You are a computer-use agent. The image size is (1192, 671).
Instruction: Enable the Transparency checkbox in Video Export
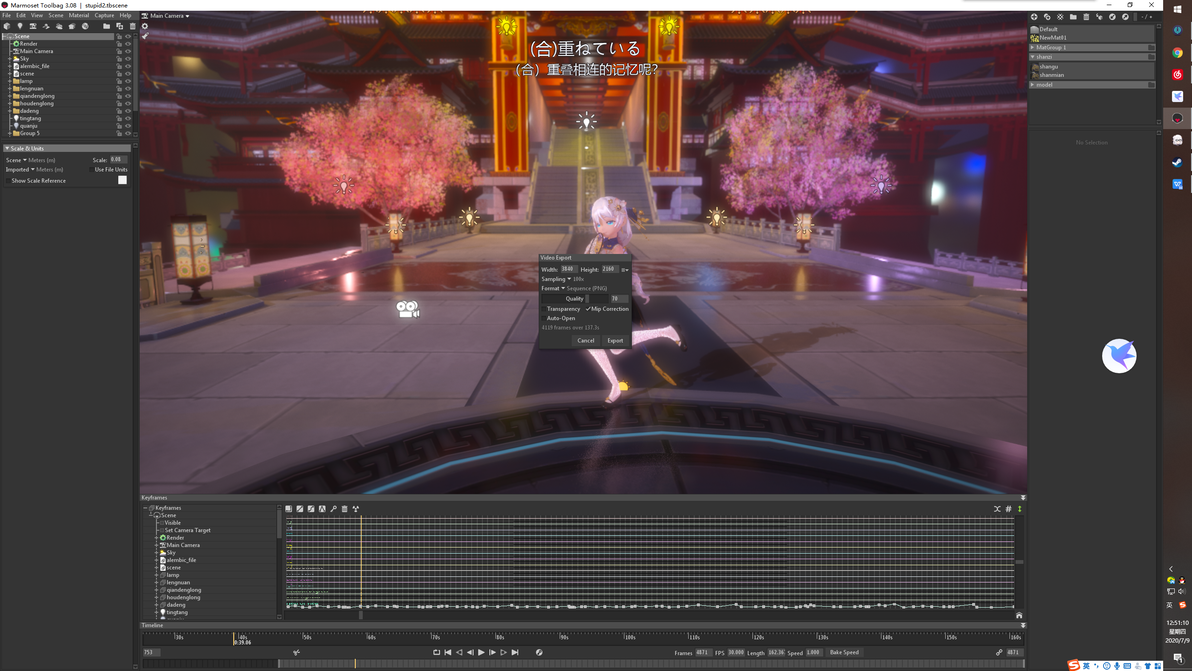point(544,309)
